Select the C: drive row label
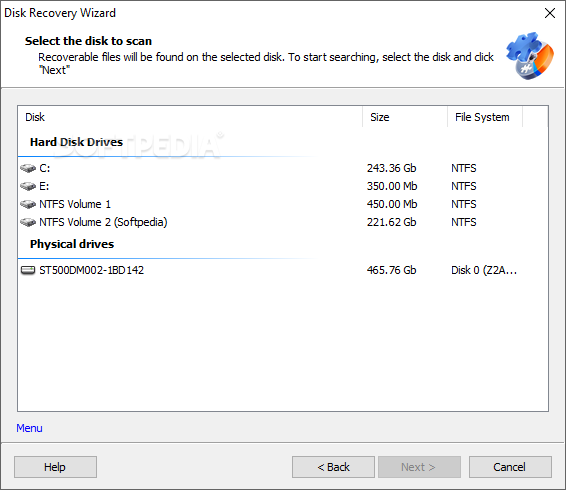 pyautogui.click(x=45, y=168)
